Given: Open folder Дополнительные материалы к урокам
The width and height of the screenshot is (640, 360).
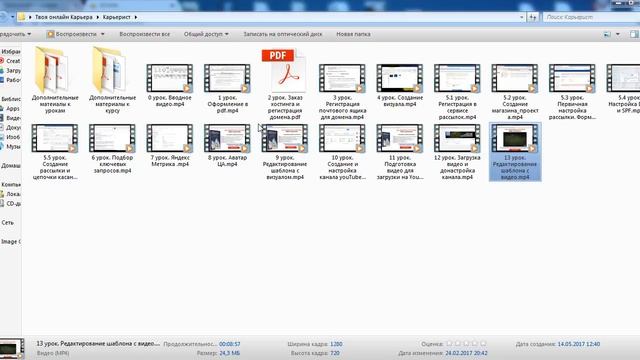Looking at the screenshot, I should click(55, 80).
